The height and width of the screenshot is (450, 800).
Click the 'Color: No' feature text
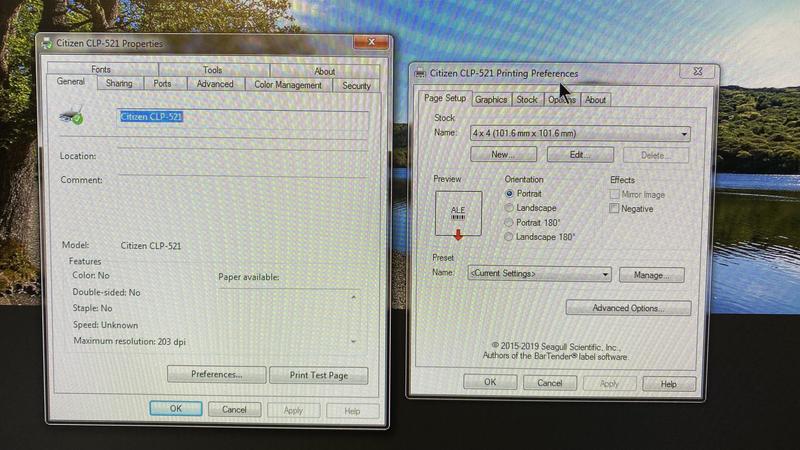point(91,276)
